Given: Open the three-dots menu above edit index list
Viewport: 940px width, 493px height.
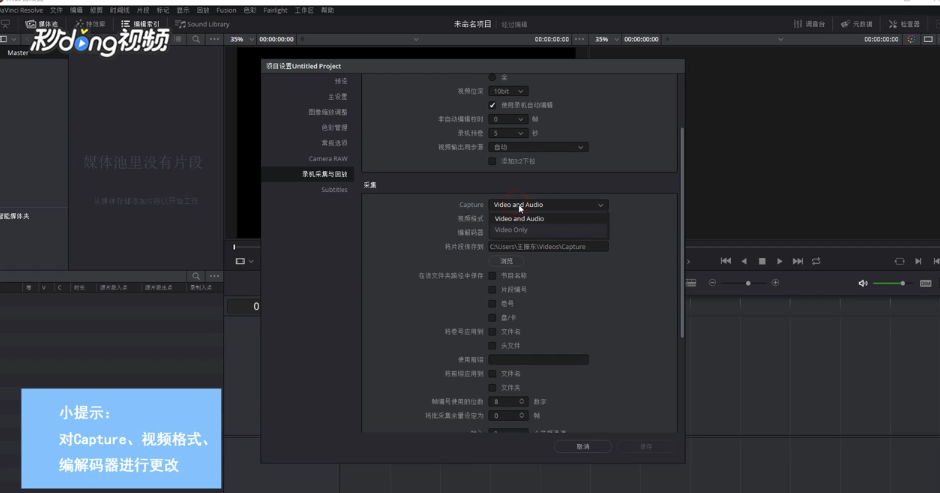Looking at the screenshot, I should [x=214, y=276].
